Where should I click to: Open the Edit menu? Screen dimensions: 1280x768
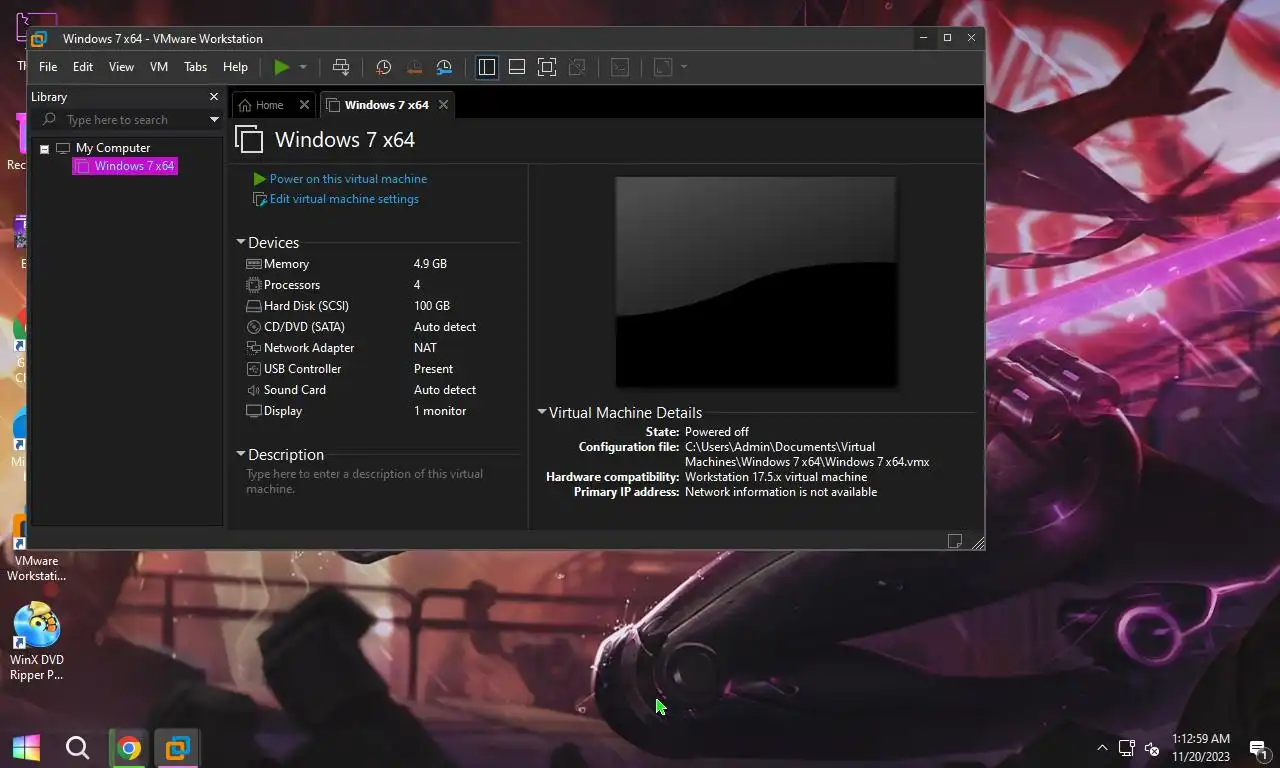point(83,67)
